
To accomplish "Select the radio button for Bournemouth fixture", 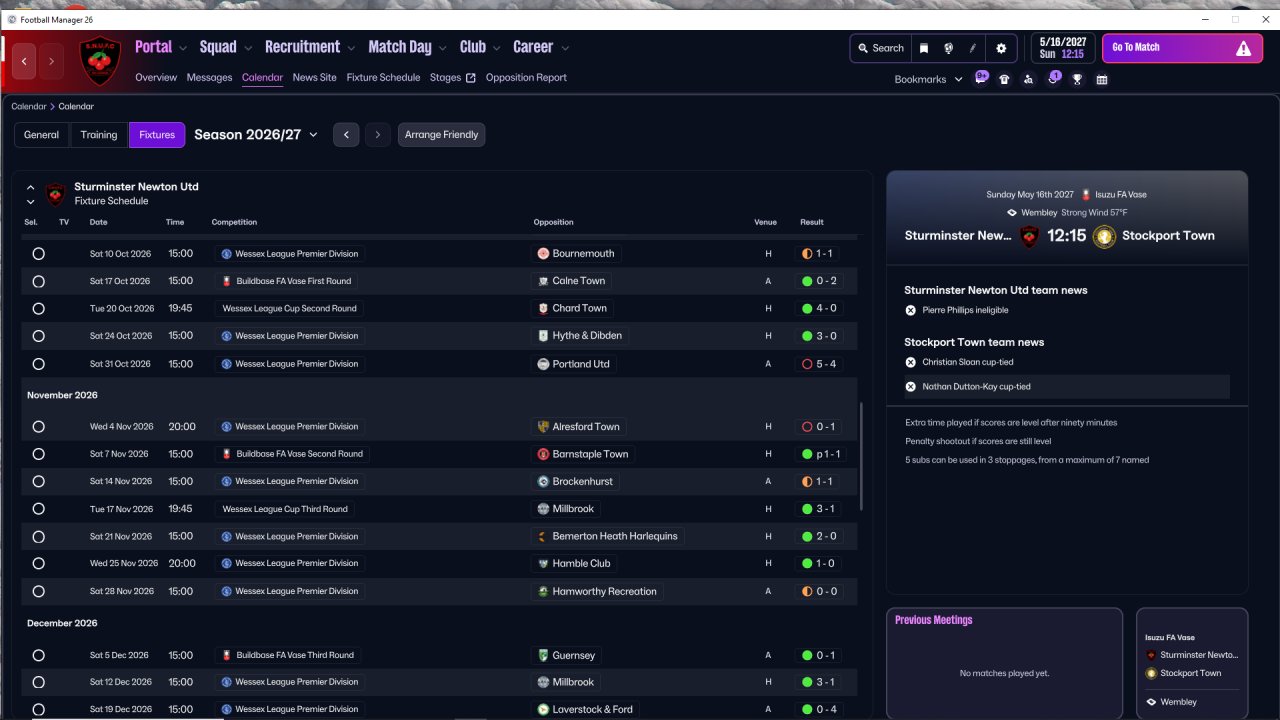I will [38, 254].
